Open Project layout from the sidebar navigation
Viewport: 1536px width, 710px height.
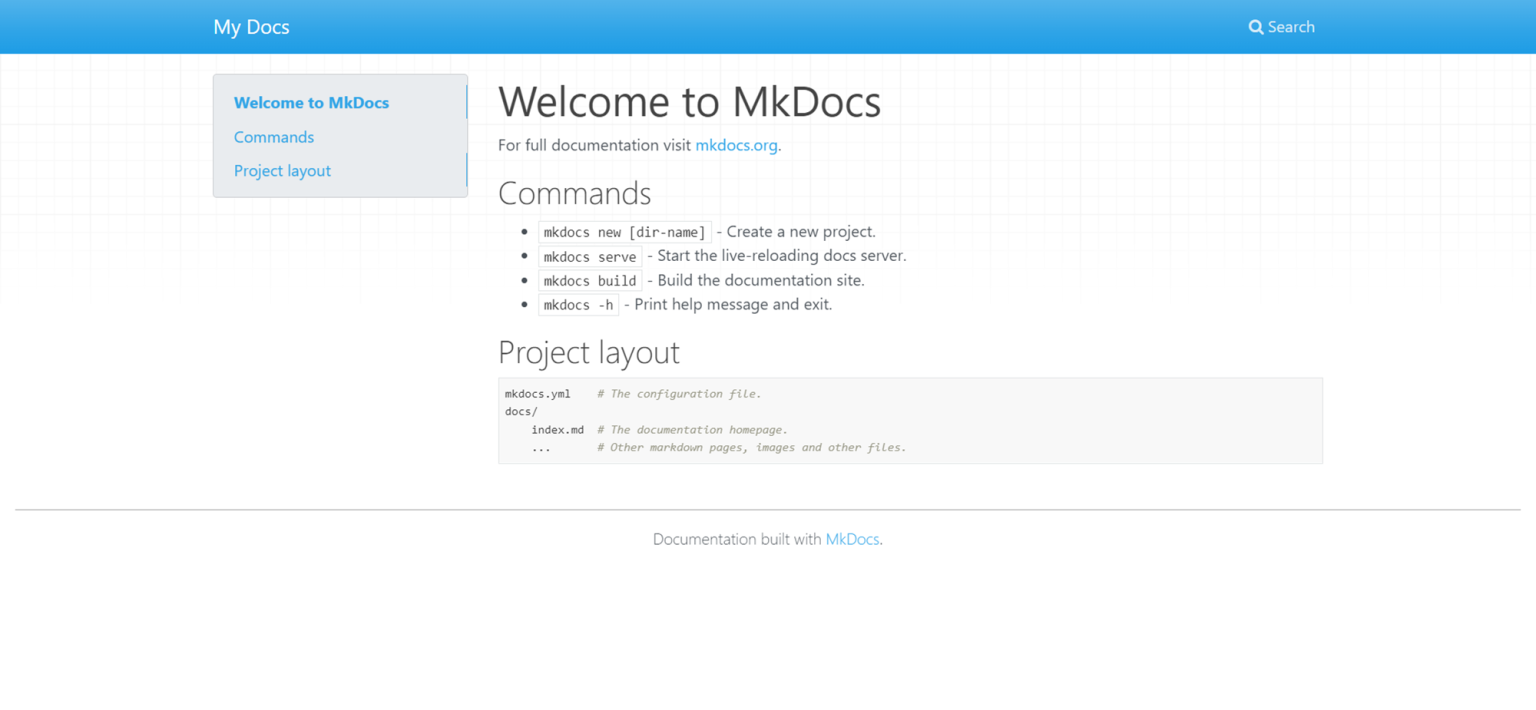coord(282,171)
